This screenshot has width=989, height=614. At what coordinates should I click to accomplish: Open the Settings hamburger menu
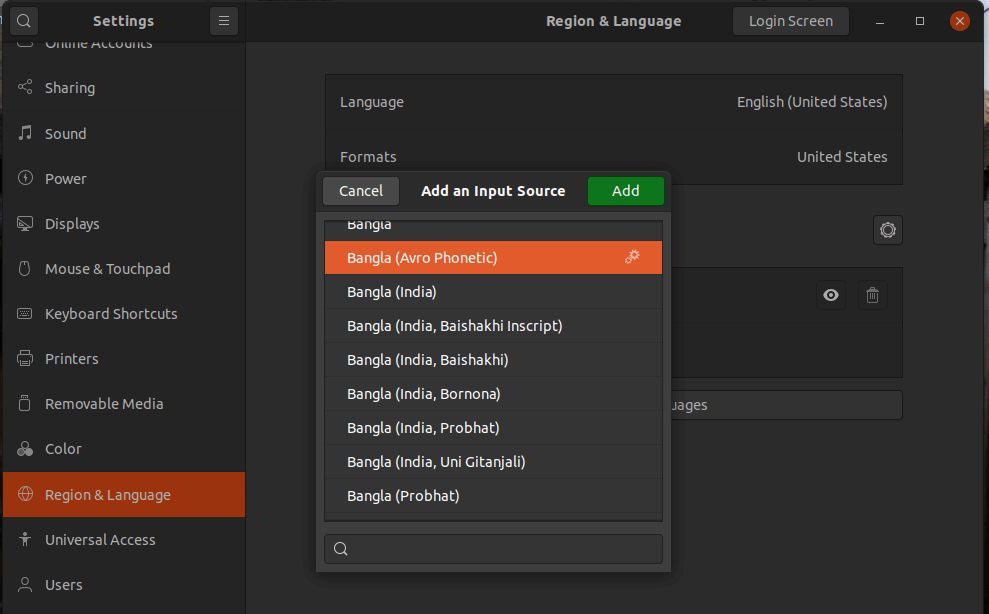224,21
